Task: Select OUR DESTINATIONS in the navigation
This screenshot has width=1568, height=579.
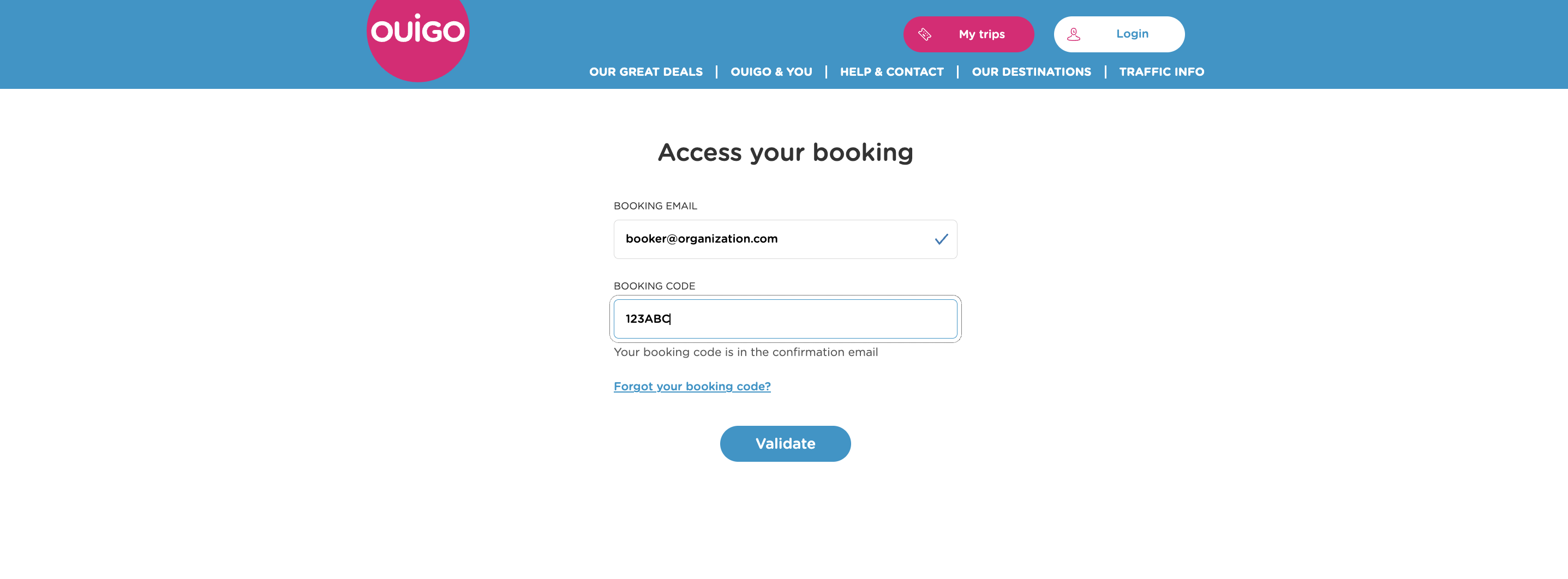Action: [1031, 72]
